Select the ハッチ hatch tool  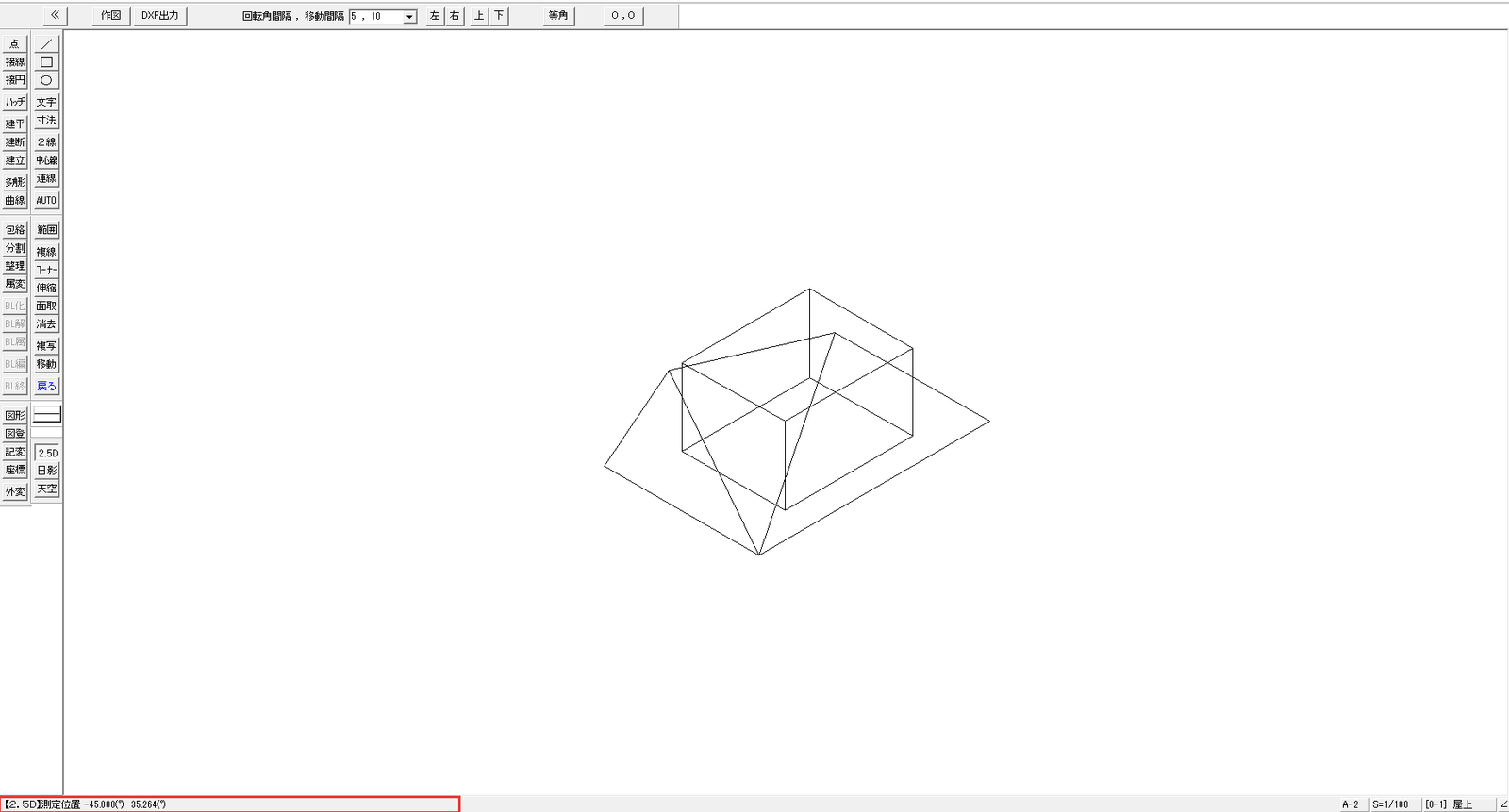coord(15,102)
